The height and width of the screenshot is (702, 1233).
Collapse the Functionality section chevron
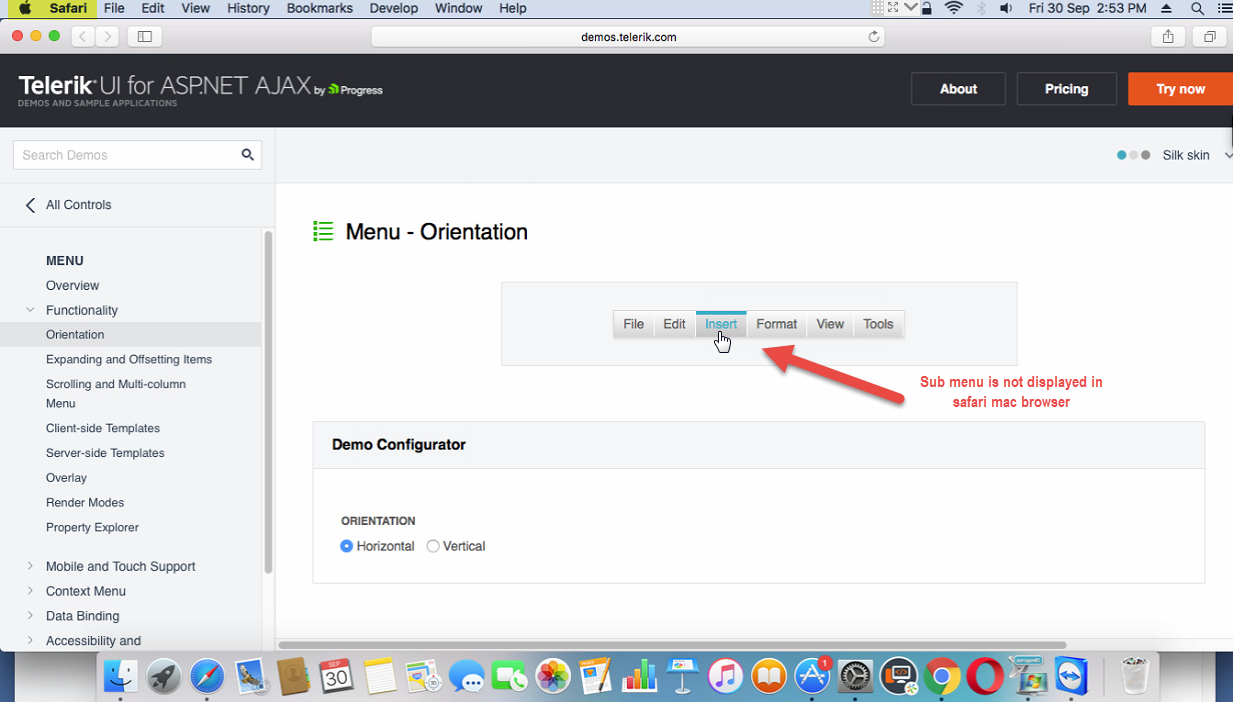30,310
